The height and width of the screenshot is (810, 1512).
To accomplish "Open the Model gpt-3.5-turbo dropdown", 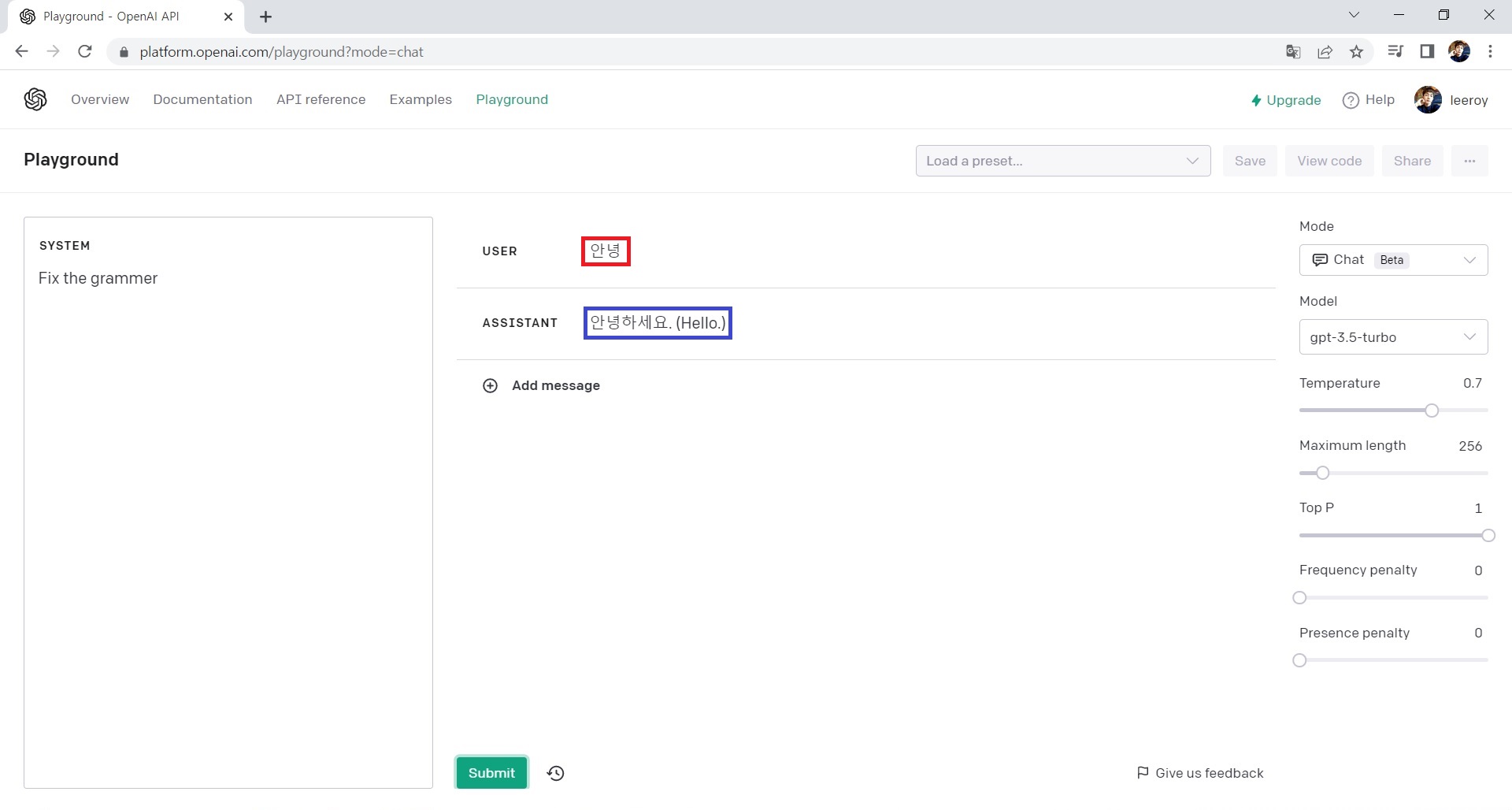I will [1393, 337].
